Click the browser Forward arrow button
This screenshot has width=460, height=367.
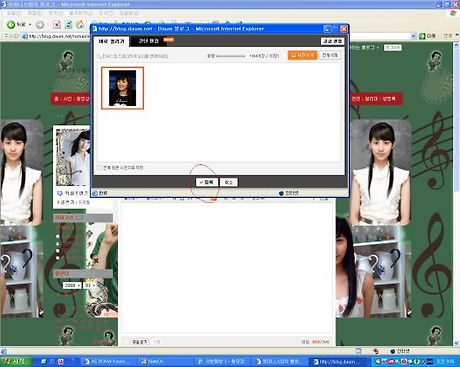click(40, 25)
